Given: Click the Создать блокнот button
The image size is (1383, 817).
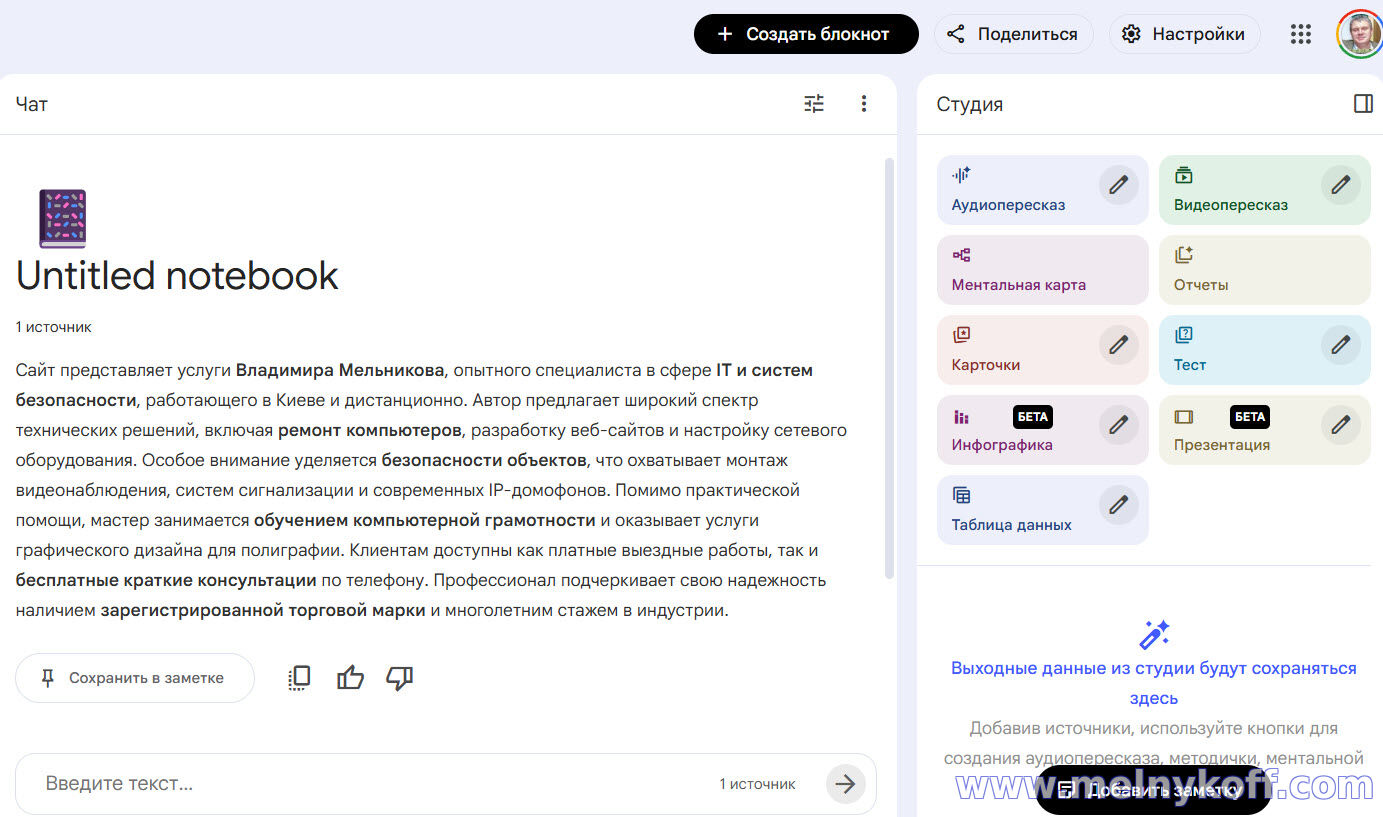Looking at the screenshot, I should [806, 34].
